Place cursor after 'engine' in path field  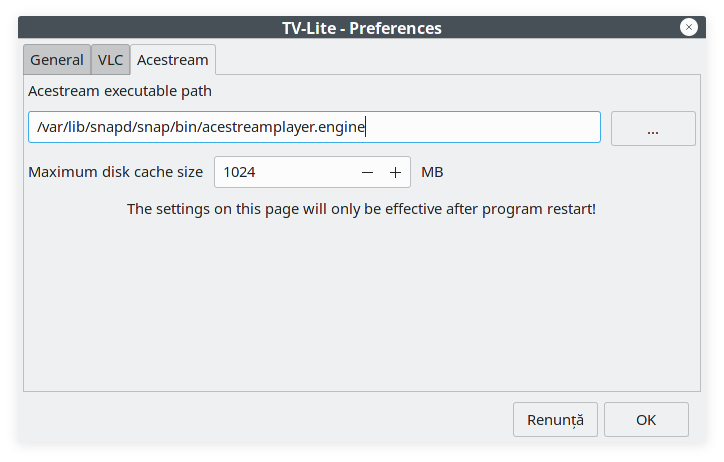(366, 126)
